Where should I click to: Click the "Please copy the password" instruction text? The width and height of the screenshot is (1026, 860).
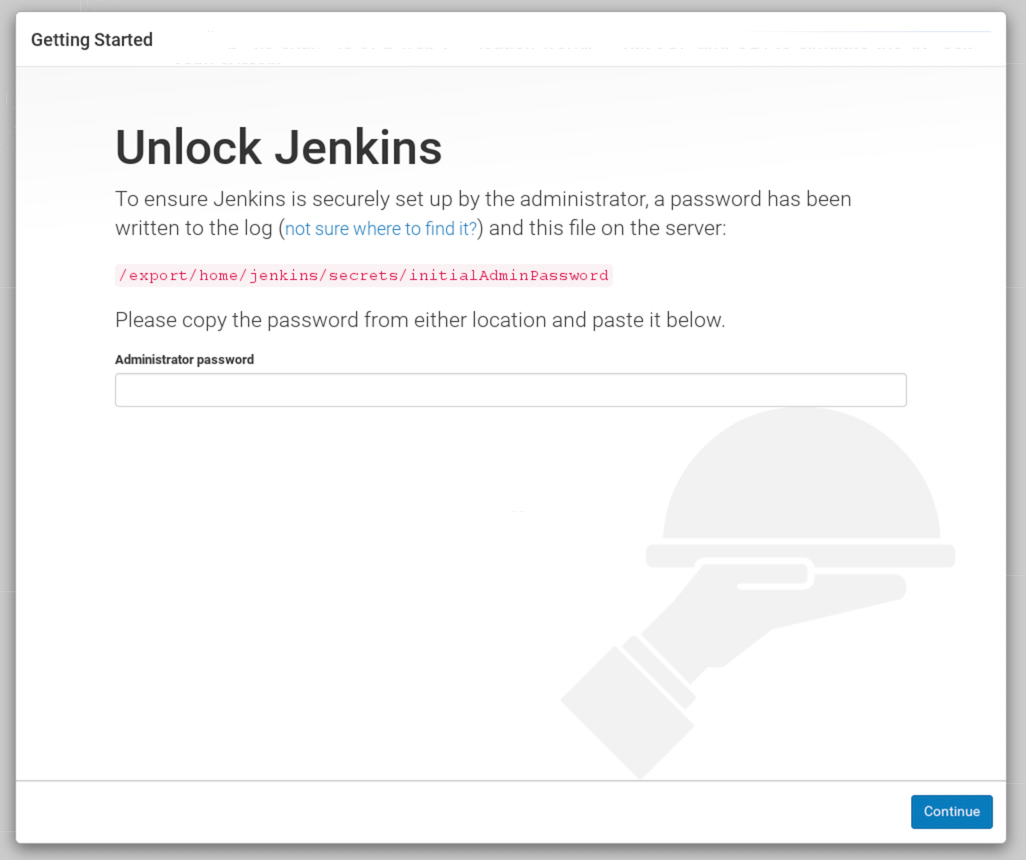click(419, 320)
